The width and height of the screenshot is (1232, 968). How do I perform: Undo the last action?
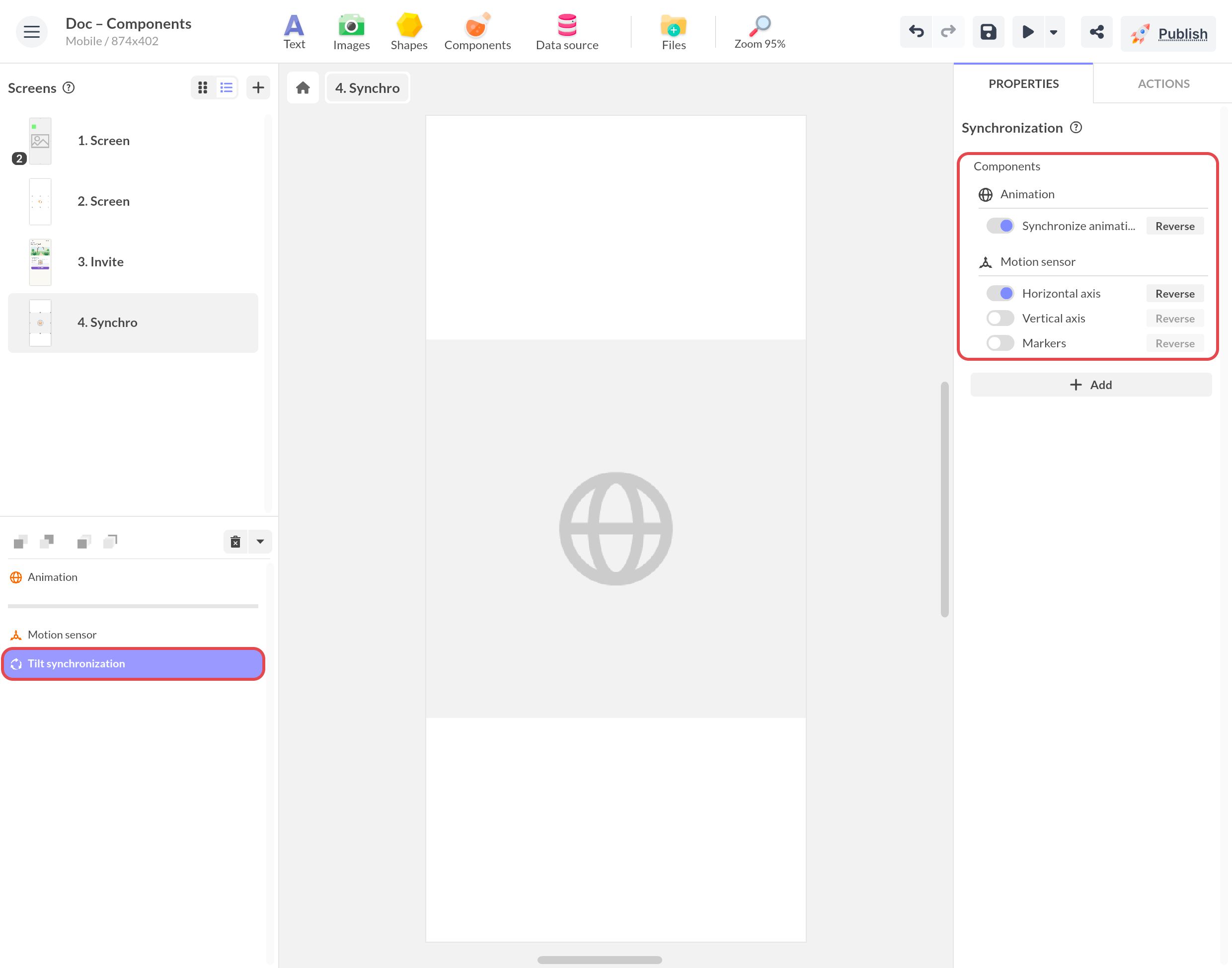pos(916,32)
